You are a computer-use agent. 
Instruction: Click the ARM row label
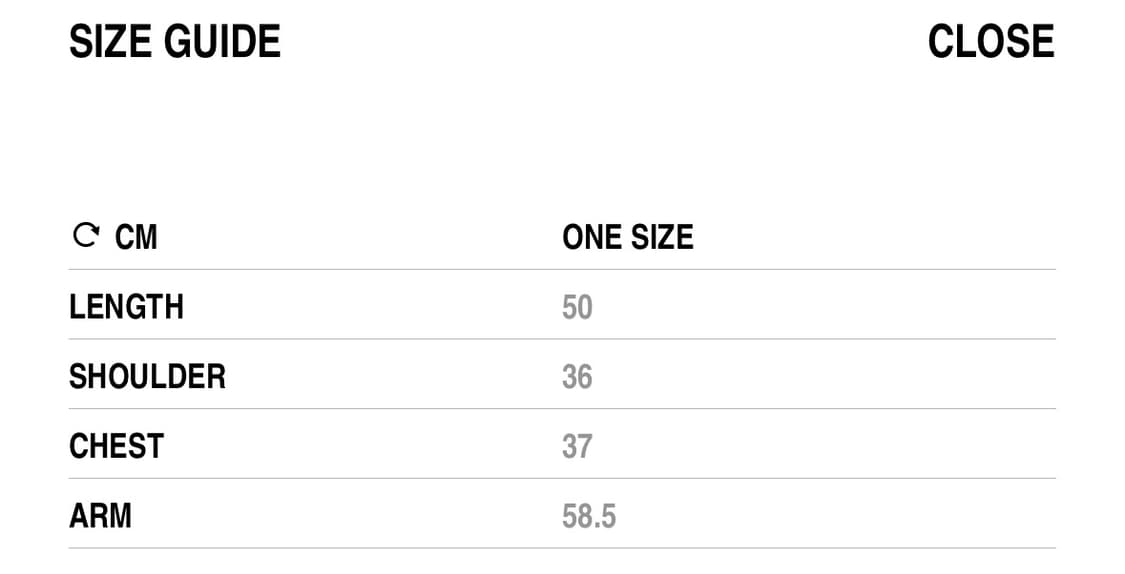(x=100, y=516)
